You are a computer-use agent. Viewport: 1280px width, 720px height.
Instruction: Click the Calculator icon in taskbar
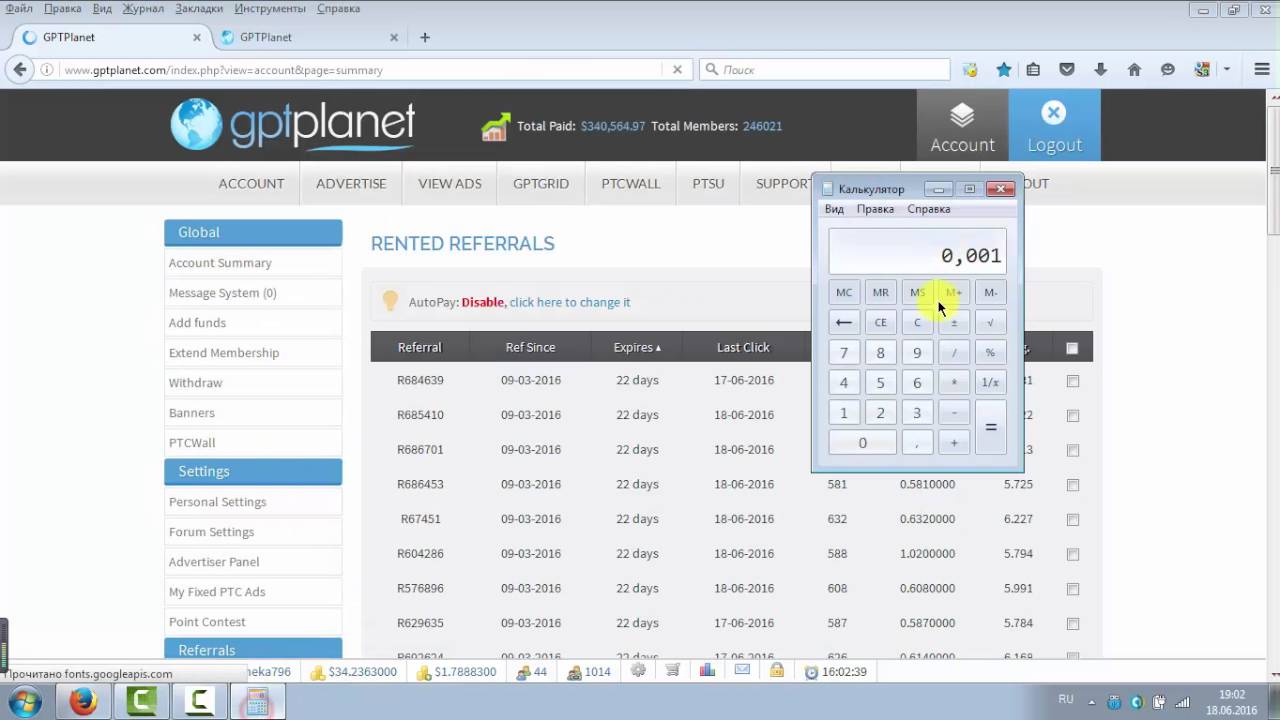[257, 702]
